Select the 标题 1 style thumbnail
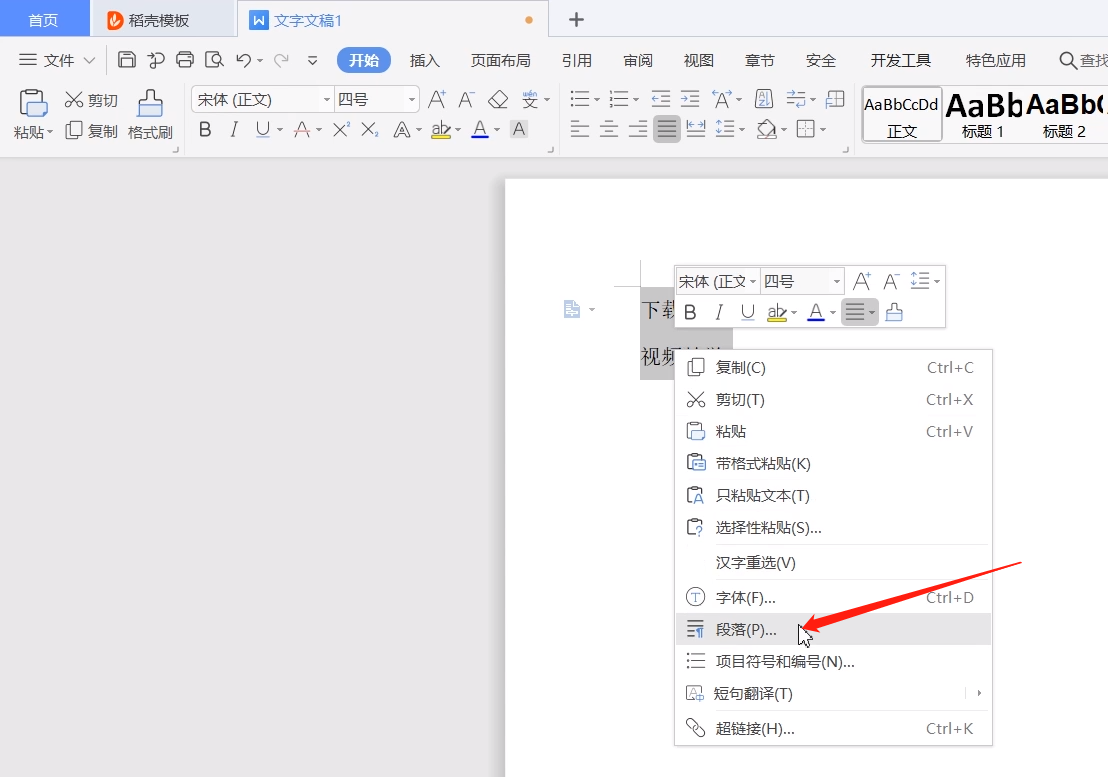The height and width of the screenshot is (777, 1108). tap(983, 113)
